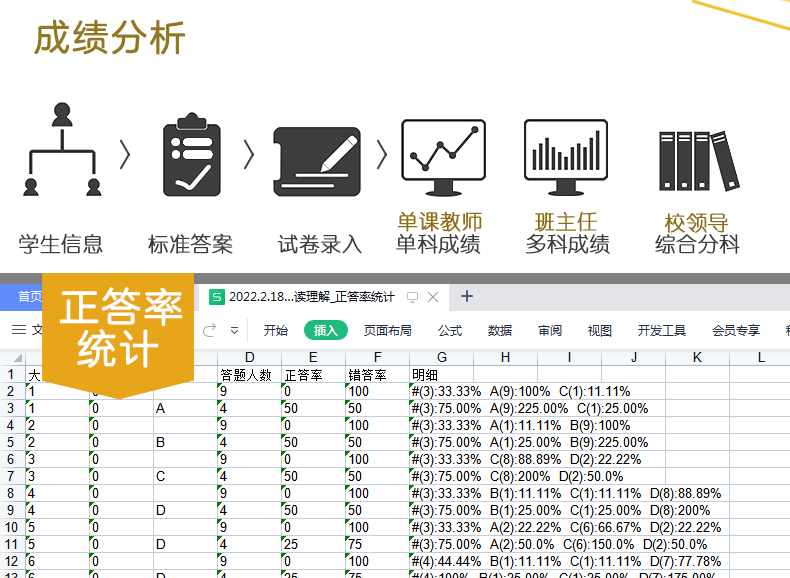The height and width of the screenshot is (578, 790).
Task: Switch to the 首页 tab
Action: pos(29,296)
